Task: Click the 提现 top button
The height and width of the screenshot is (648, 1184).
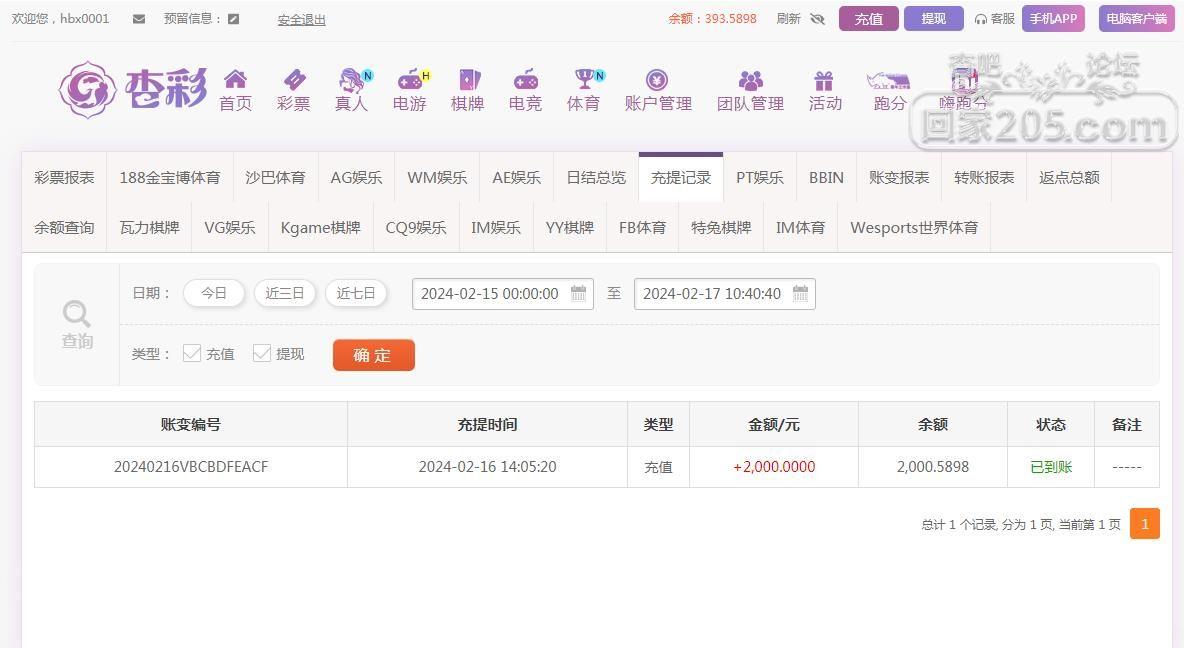Action: [933, 19]
